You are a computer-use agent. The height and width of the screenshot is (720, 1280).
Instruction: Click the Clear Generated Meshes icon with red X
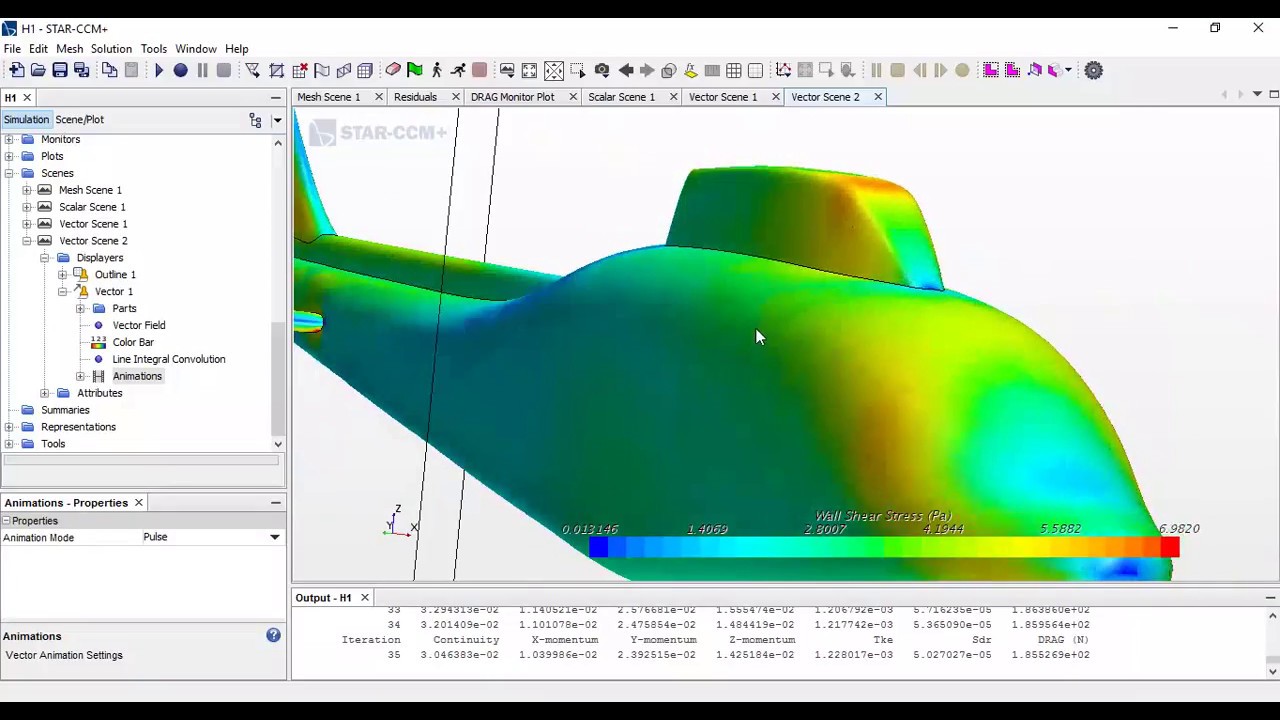(299, 70)
